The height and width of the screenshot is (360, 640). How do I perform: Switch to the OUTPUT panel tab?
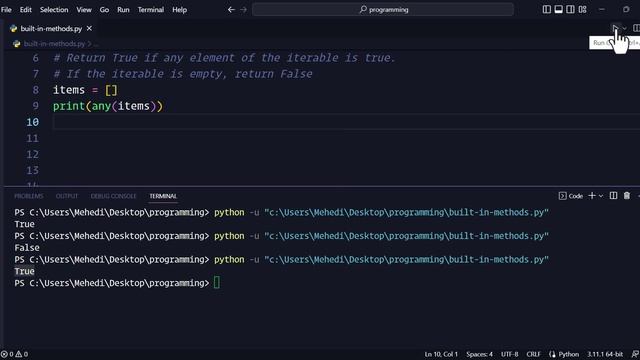(x=67, y=196)
